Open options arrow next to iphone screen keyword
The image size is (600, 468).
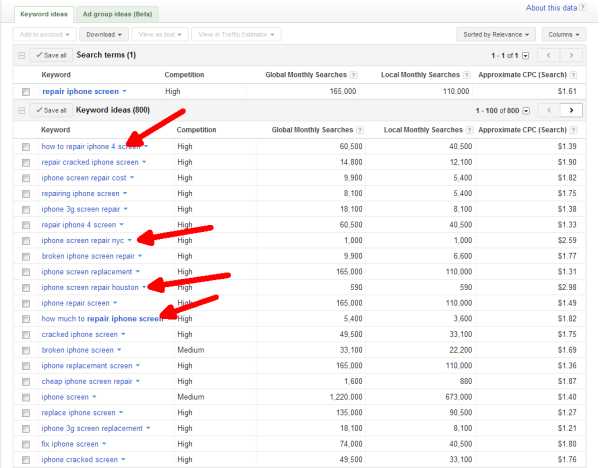tap(94, 397)
